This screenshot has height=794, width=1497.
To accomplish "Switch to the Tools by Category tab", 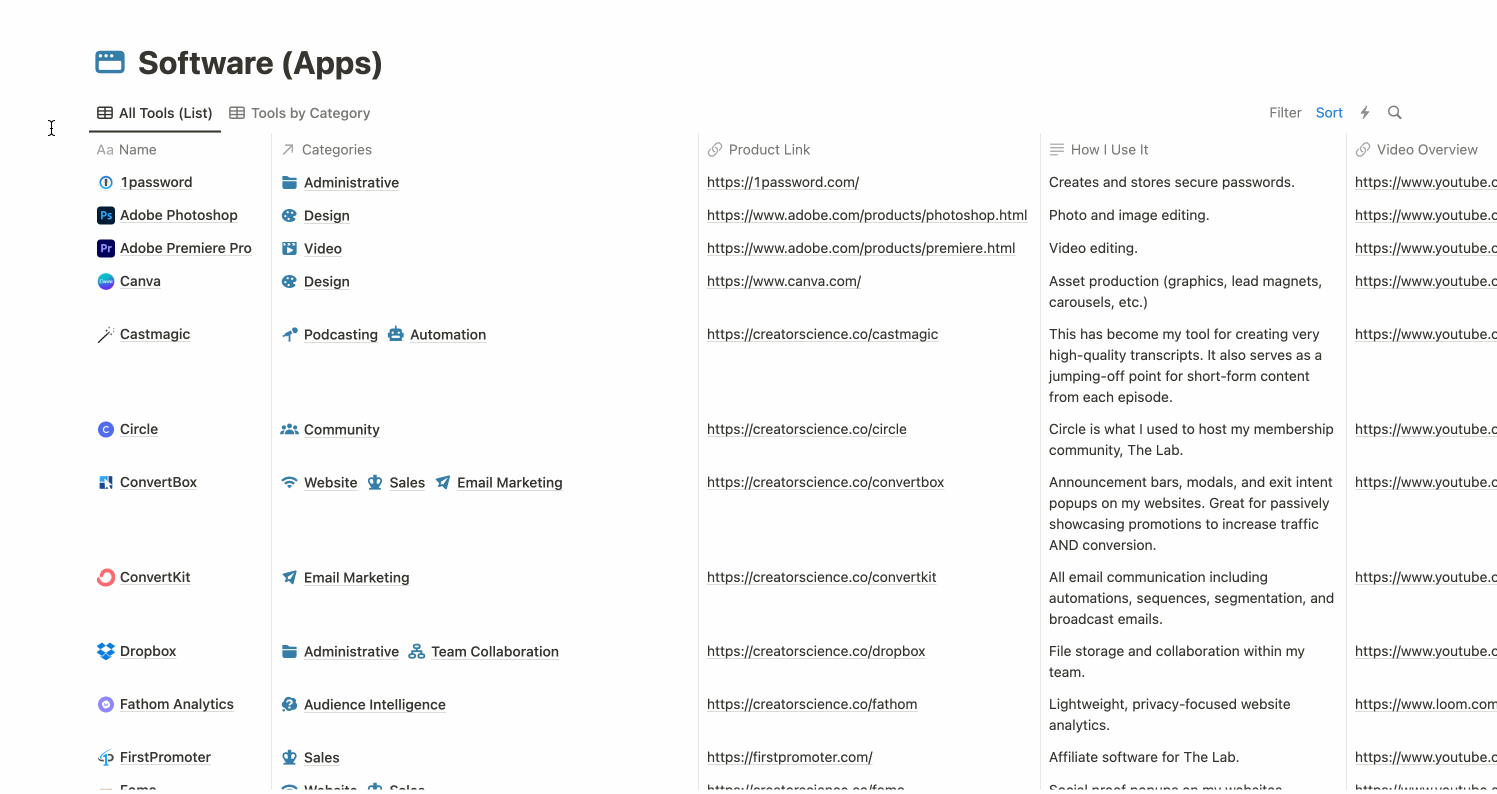I will tap(300, 113).
